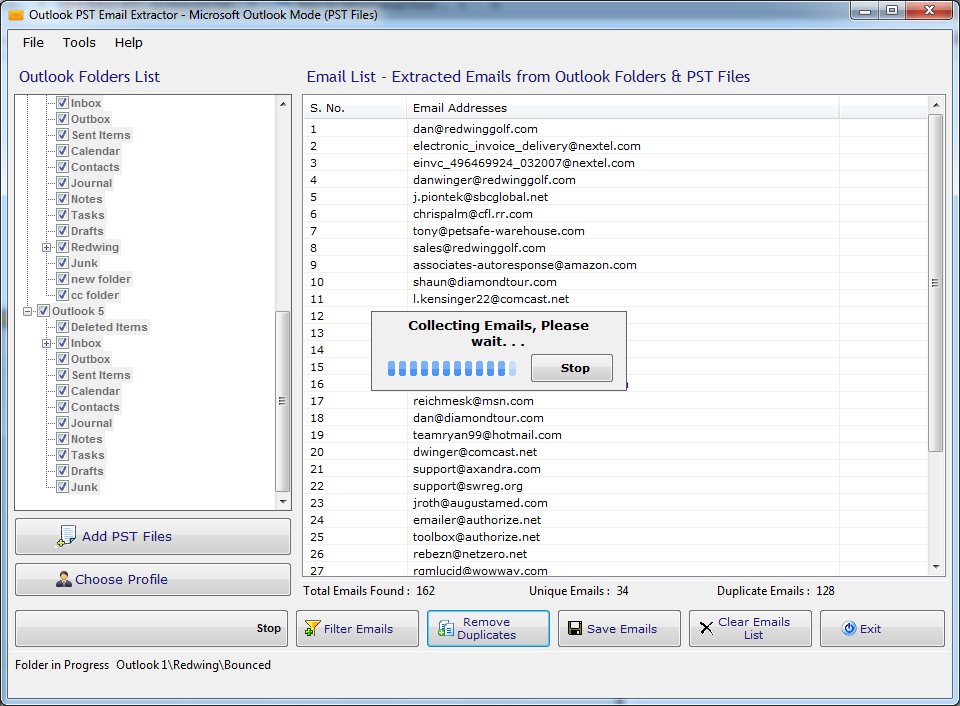Screen dimensions: 960x706
Task: Uncheck the cc folder checkbox
Action: (x=62, y=295)
